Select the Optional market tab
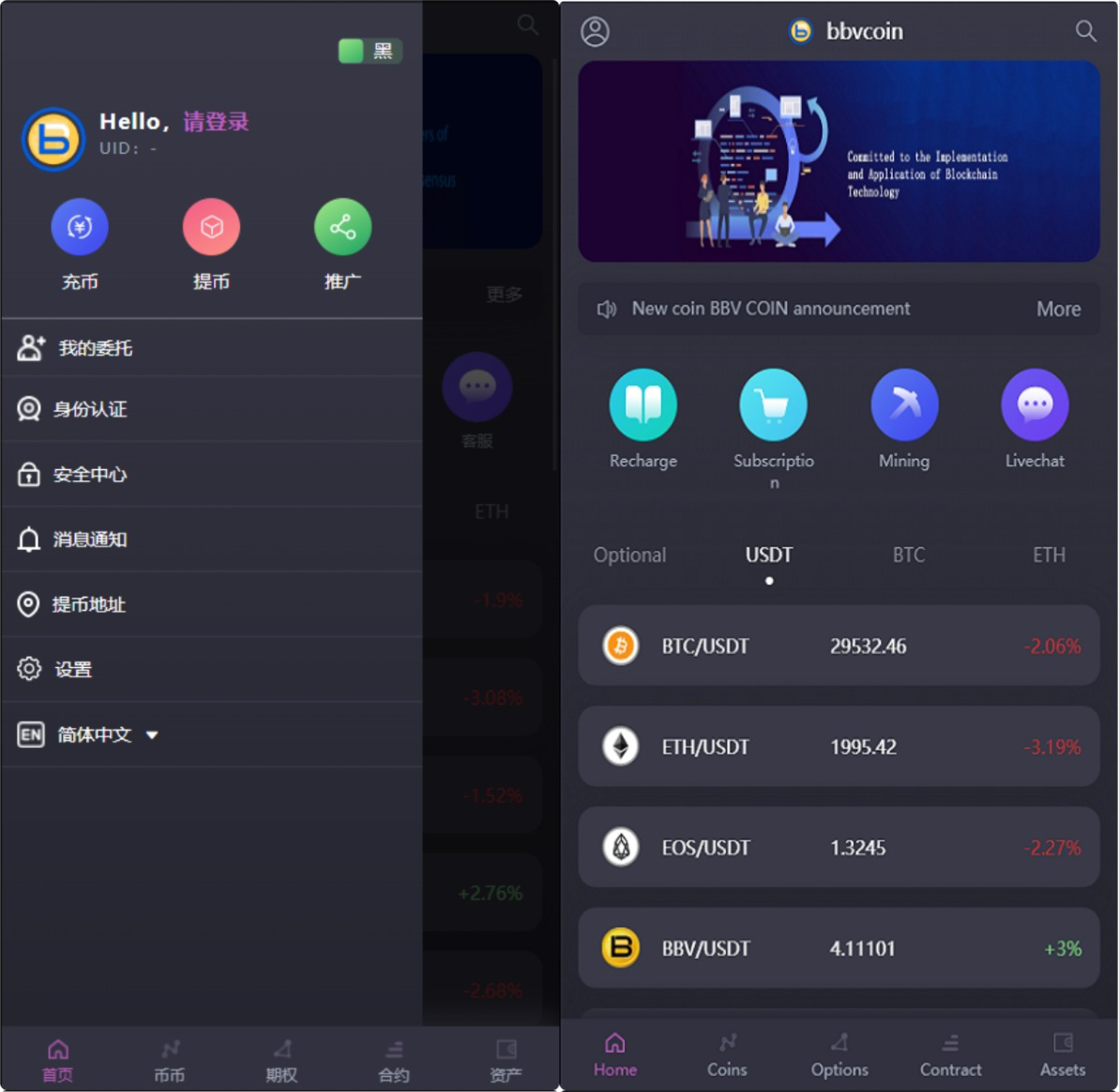1119x1092 pixels. [629, 554]
